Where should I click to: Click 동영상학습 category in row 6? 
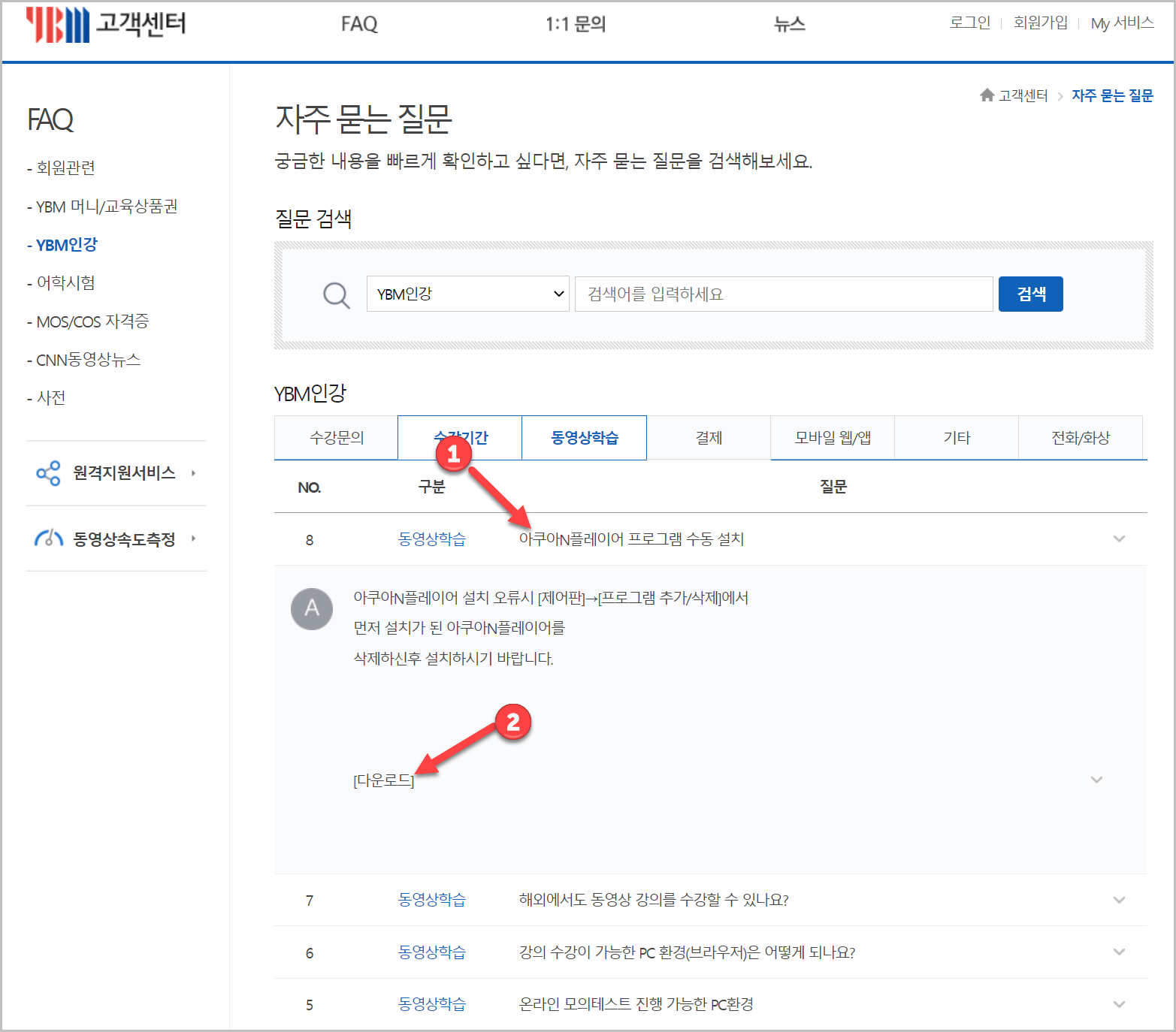(432, 952)
